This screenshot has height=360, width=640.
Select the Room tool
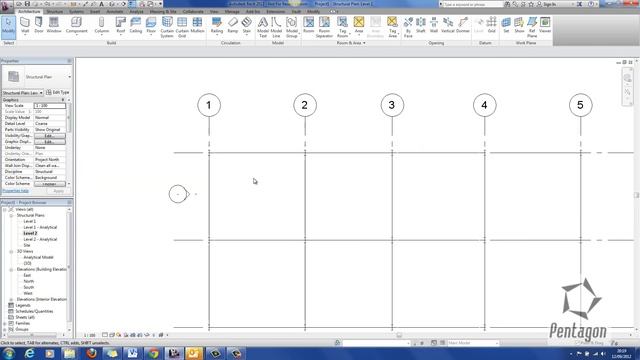[x=309, y=25]
